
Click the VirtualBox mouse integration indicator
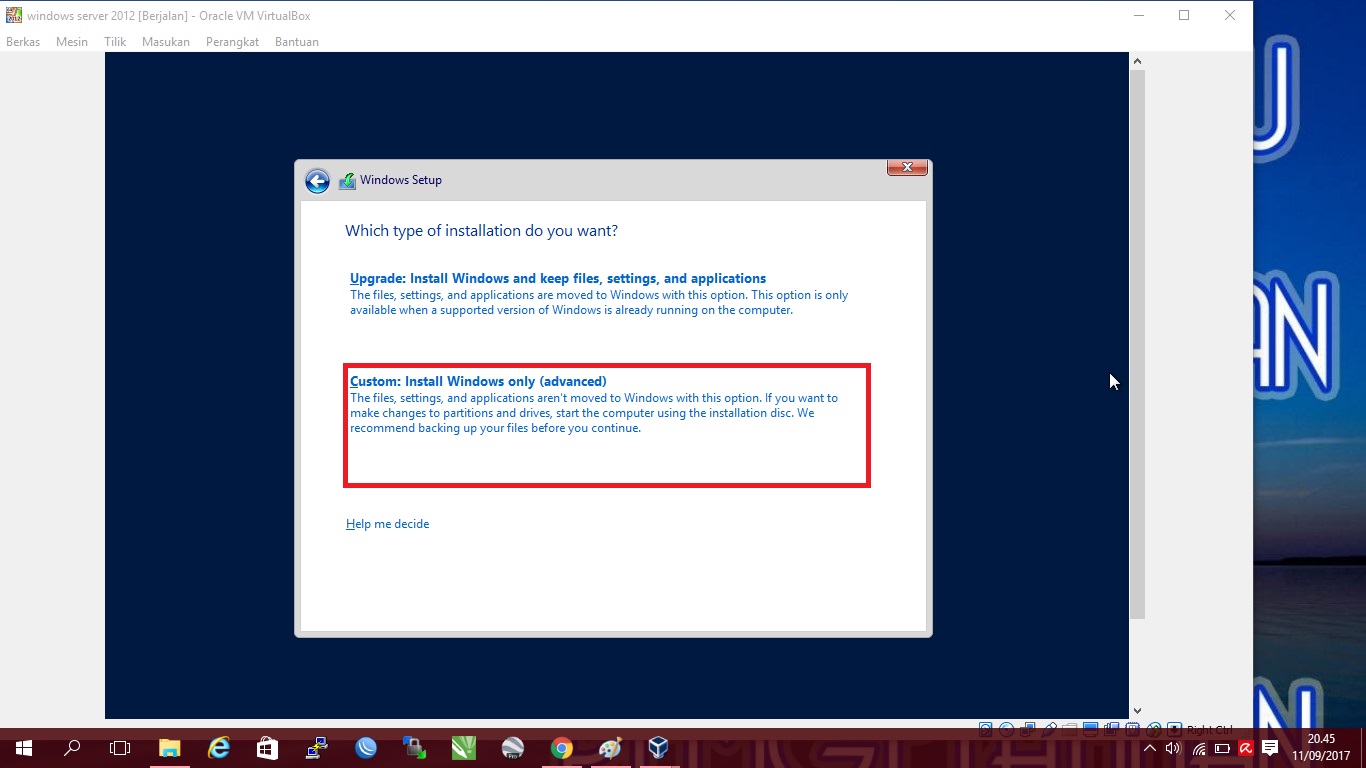[1154, 729]
